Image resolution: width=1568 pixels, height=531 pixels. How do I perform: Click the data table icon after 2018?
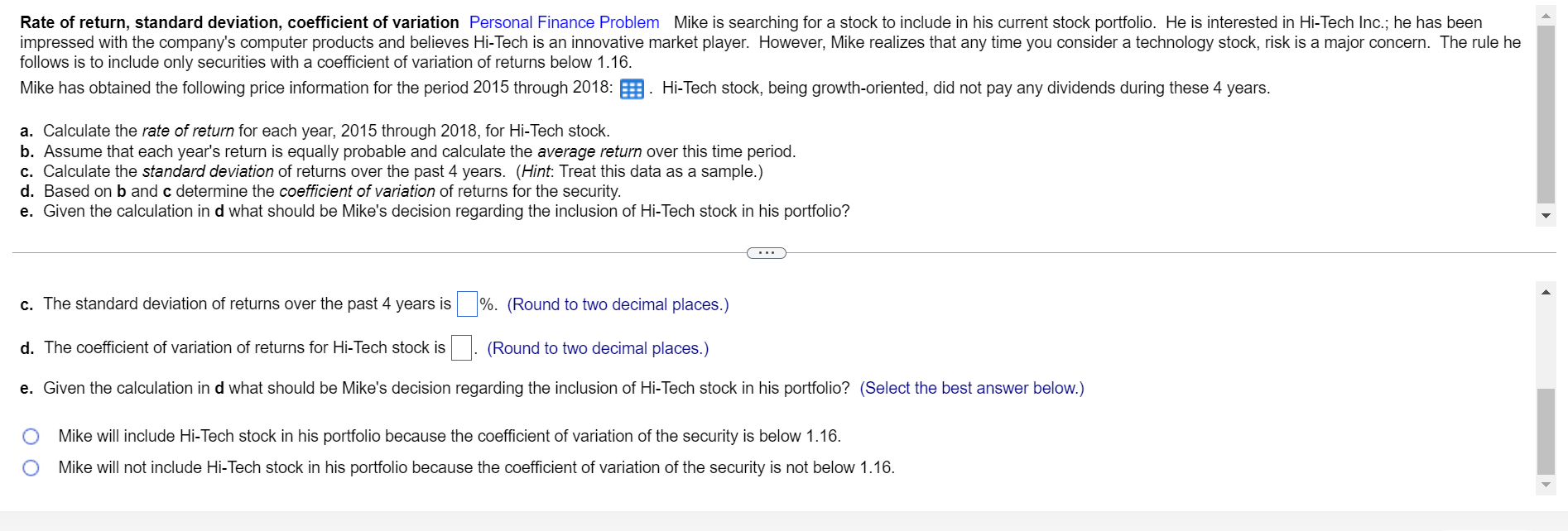632,88
